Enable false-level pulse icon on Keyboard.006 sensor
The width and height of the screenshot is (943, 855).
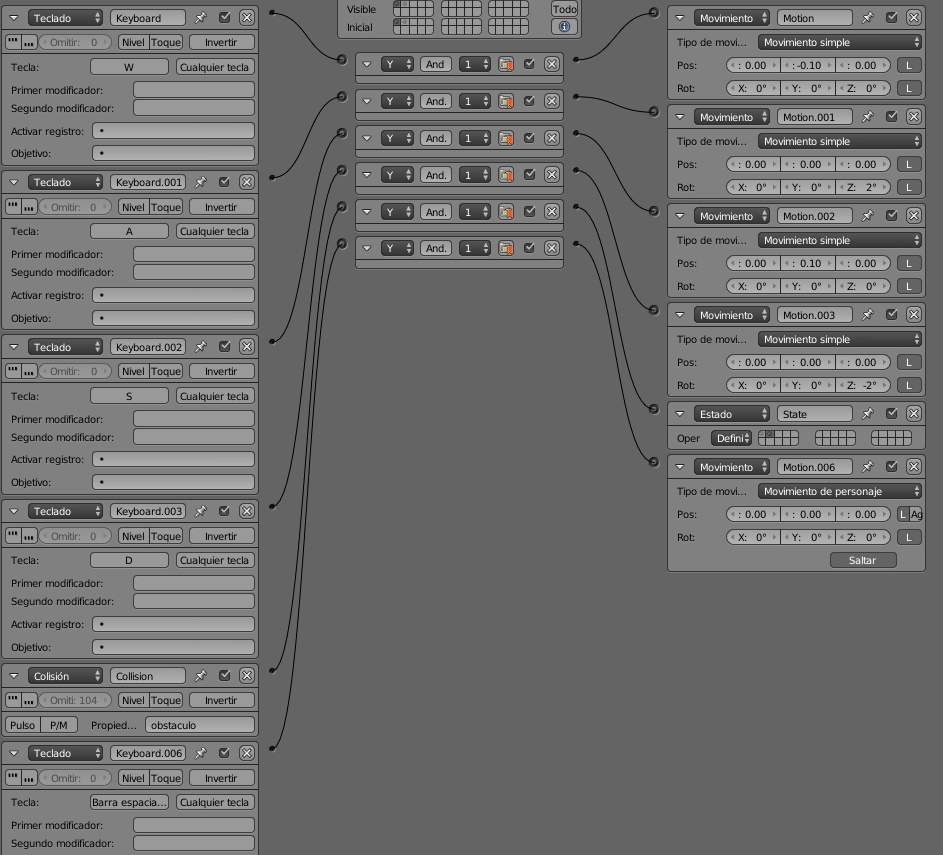pyautogui.click(x=28, y=778)
